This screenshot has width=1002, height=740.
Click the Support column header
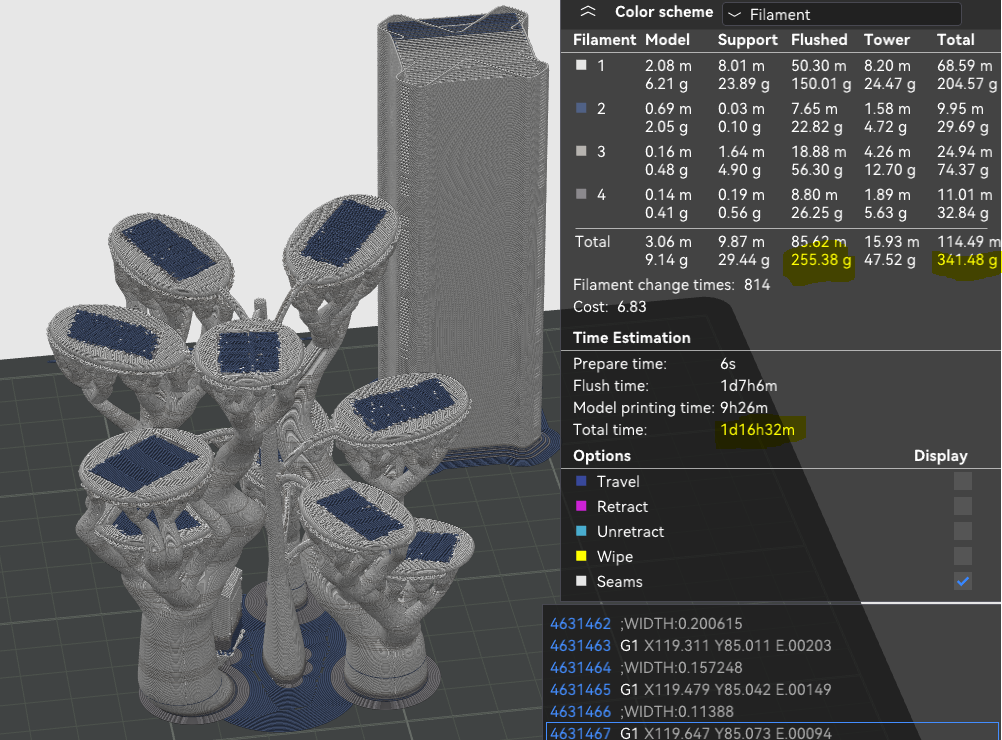coord(747,40)
